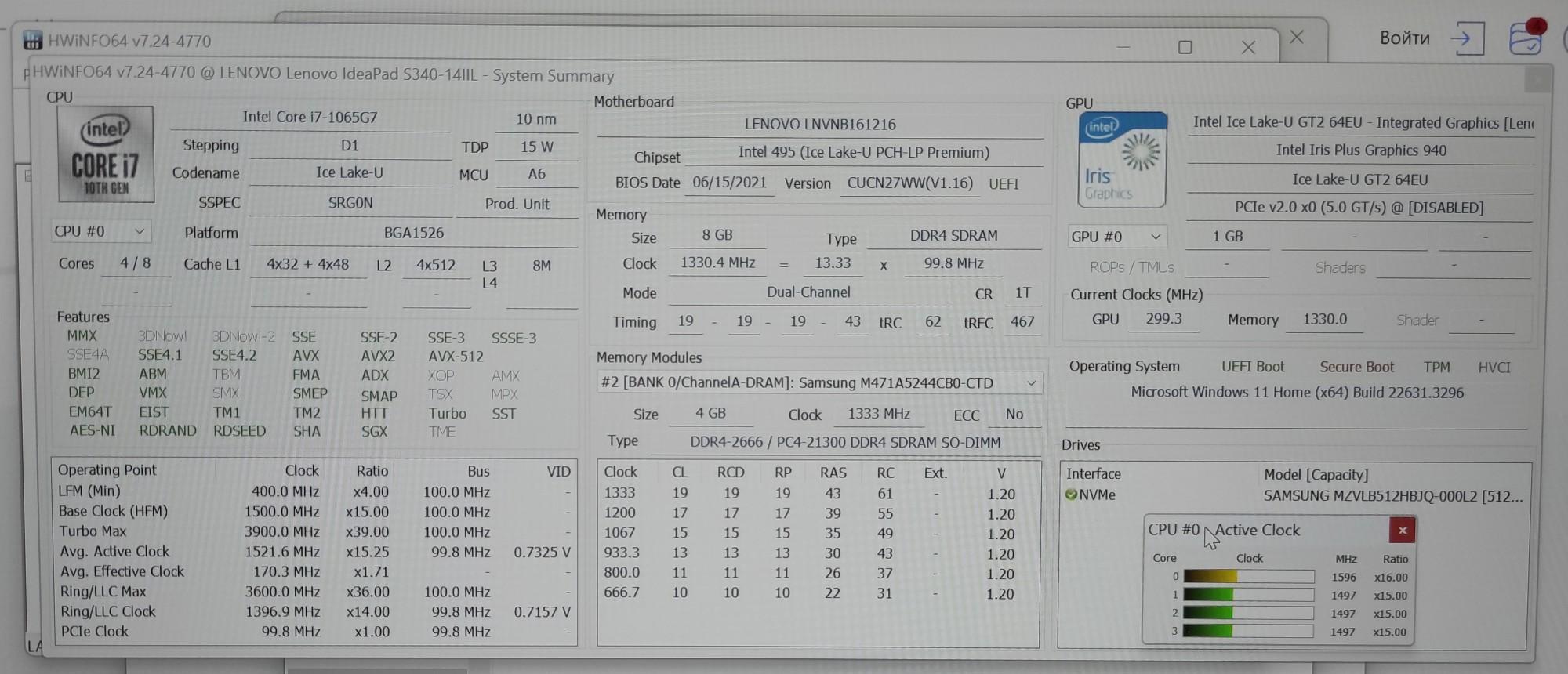Click the BIOS version CUCN27WW(V1.16) field

[910, 183]
